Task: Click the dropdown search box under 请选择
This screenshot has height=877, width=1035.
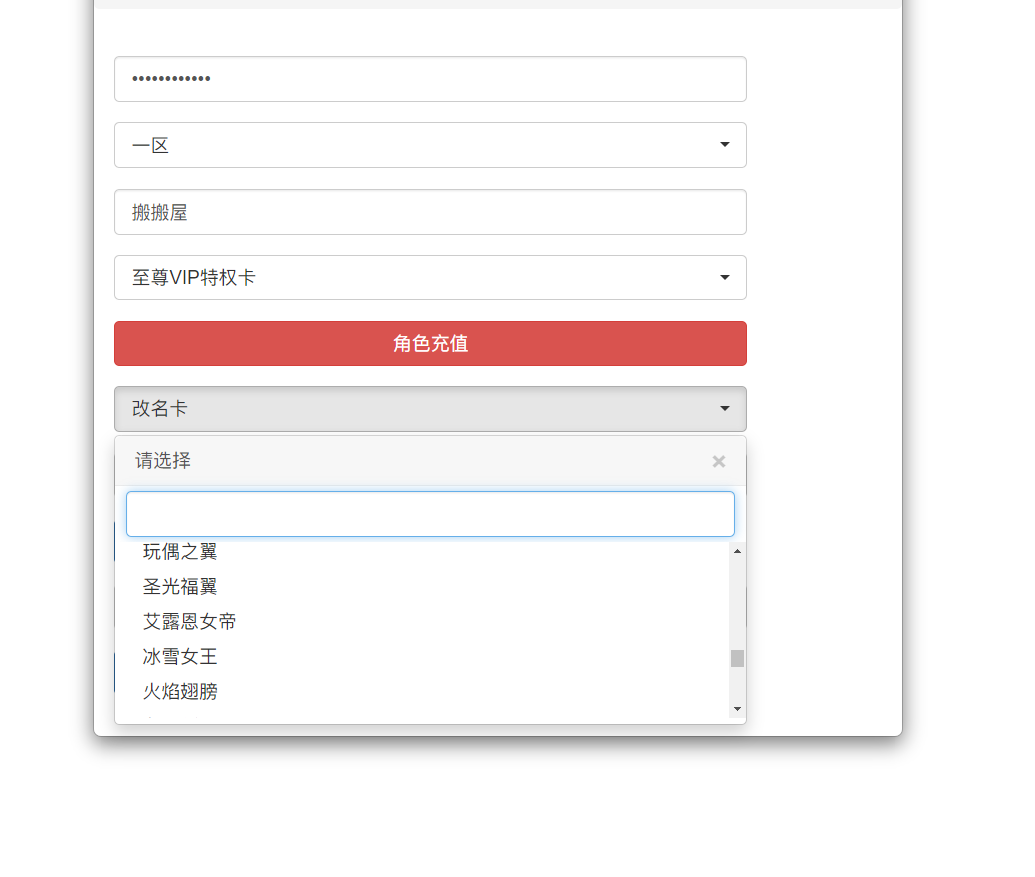Action: (430, 514)
